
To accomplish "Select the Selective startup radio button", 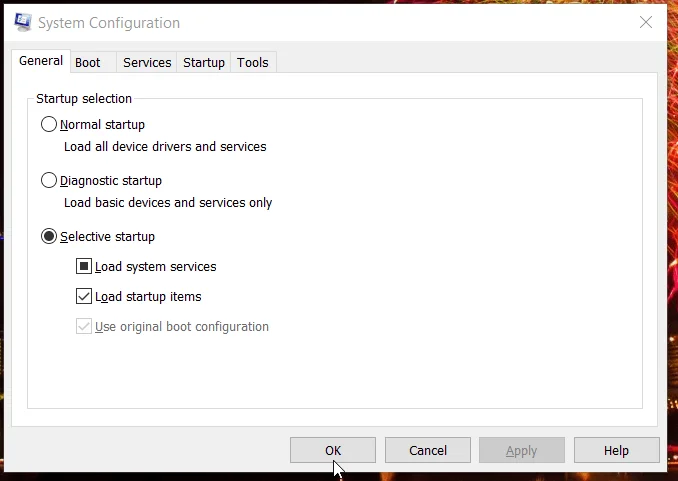I will pyautogui.click(x=49, y=237).
